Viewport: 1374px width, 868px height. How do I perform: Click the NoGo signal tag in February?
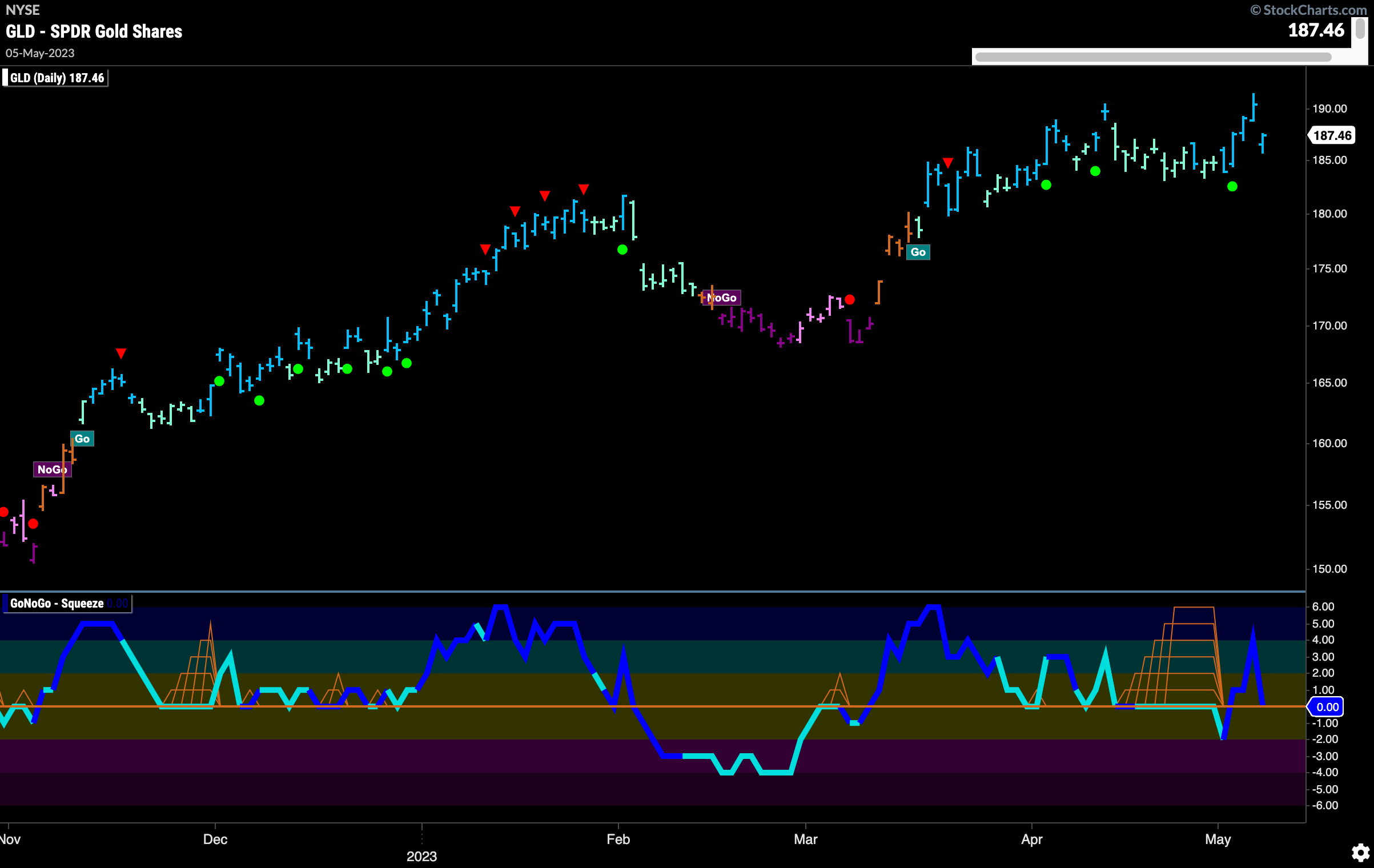pyautogui.click(x=721, y=298)
